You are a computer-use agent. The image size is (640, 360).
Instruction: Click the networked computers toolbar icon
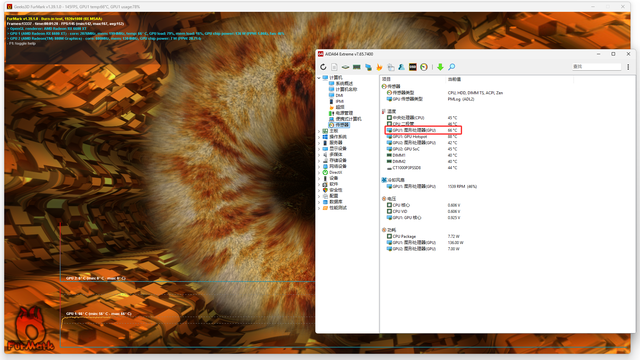pyautogui.click(x=368, y=67)
